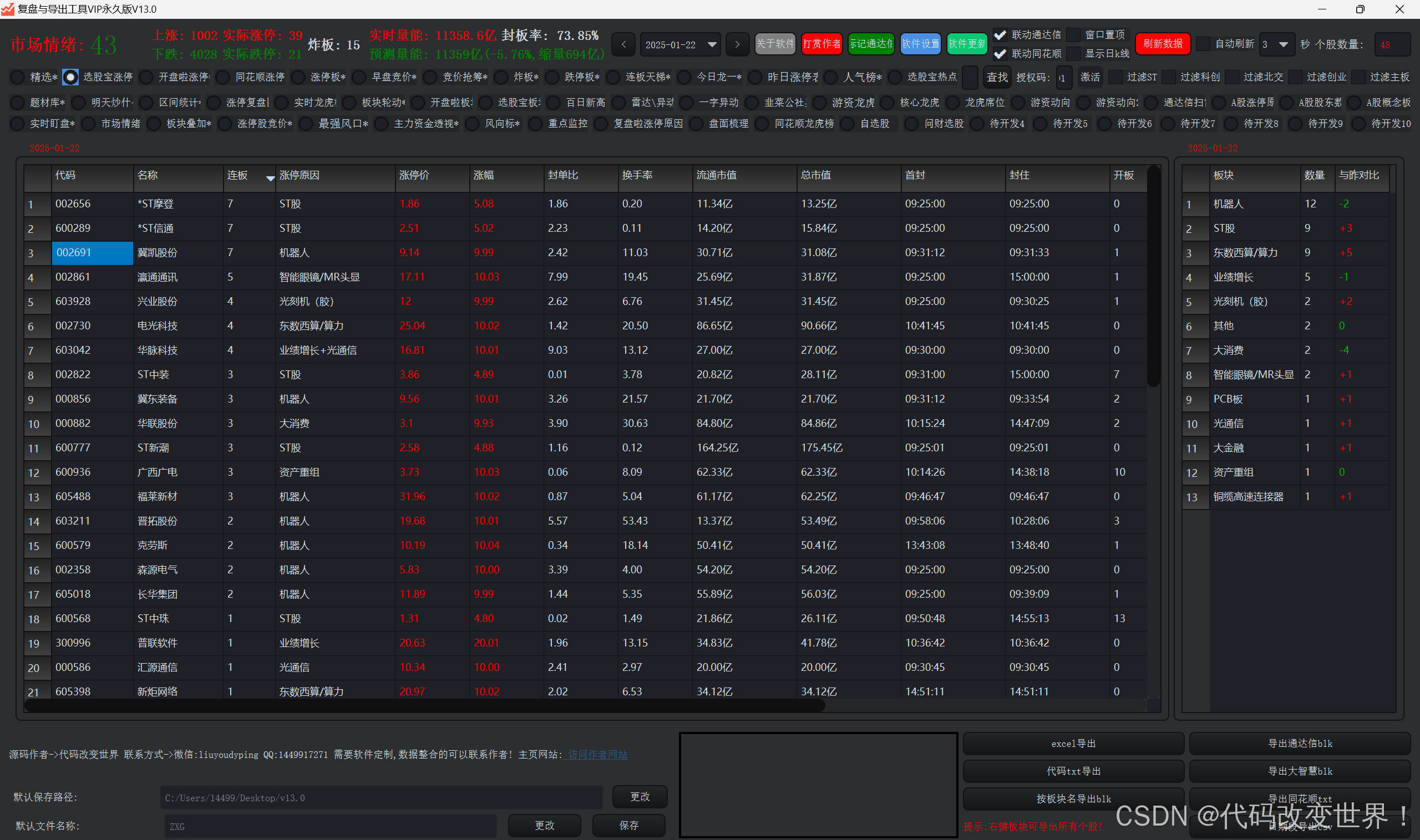This screenshot has width=1420, height=840.
Task: Turn on 自动刷新 checkbox
Action: pyautogui.click(x=1204, y=44)
